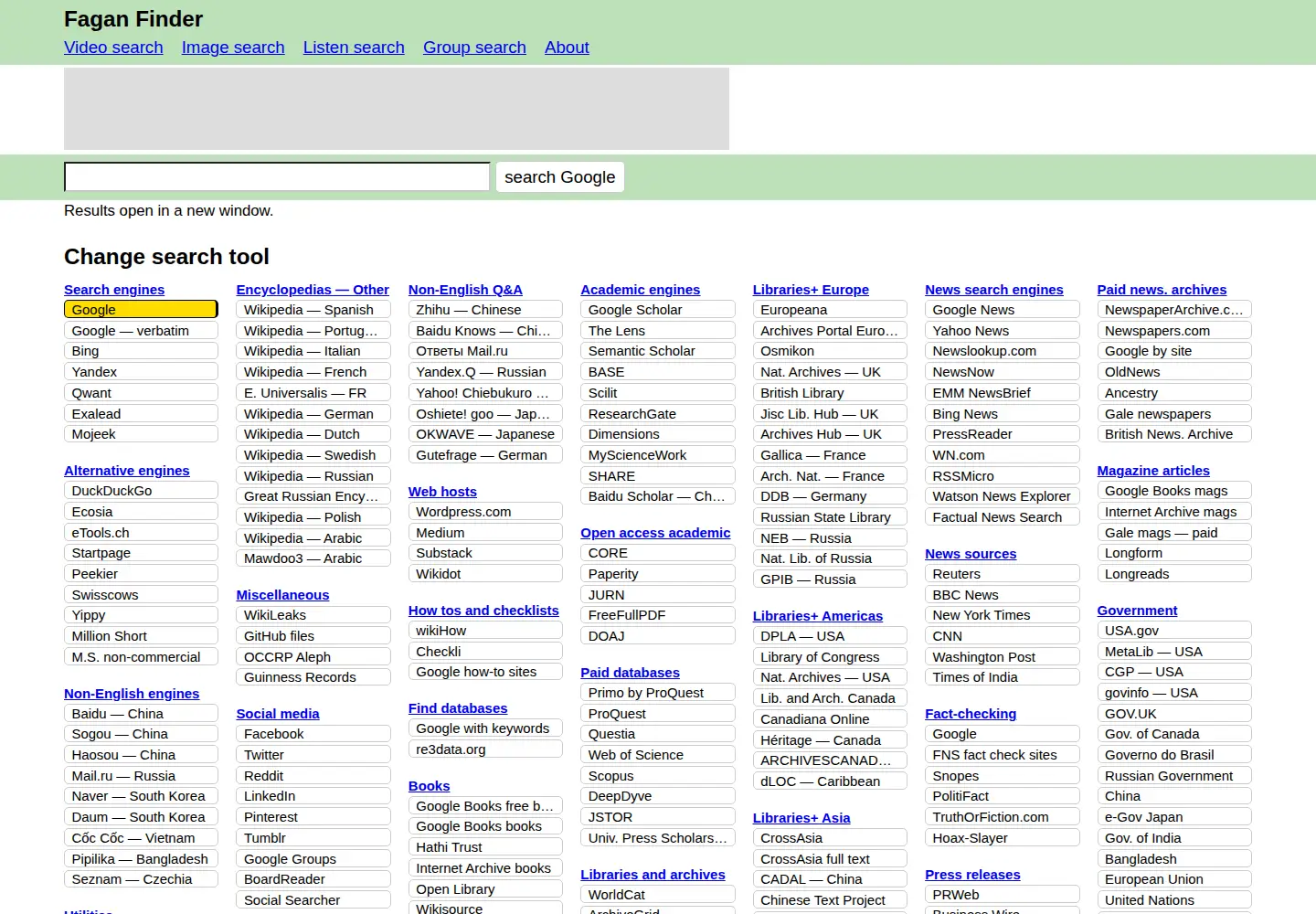Choose wikiHow how-to search

pos(485,631)
